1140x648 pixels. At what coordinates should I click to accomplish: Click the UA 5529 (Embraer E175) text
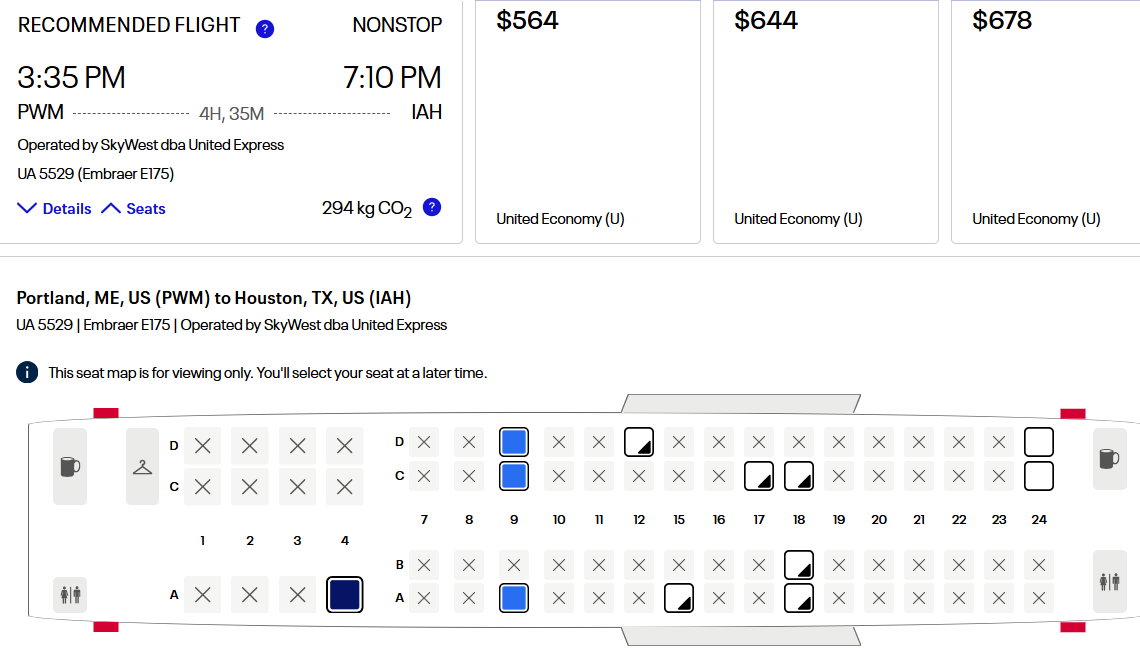(x=96, y=174)
